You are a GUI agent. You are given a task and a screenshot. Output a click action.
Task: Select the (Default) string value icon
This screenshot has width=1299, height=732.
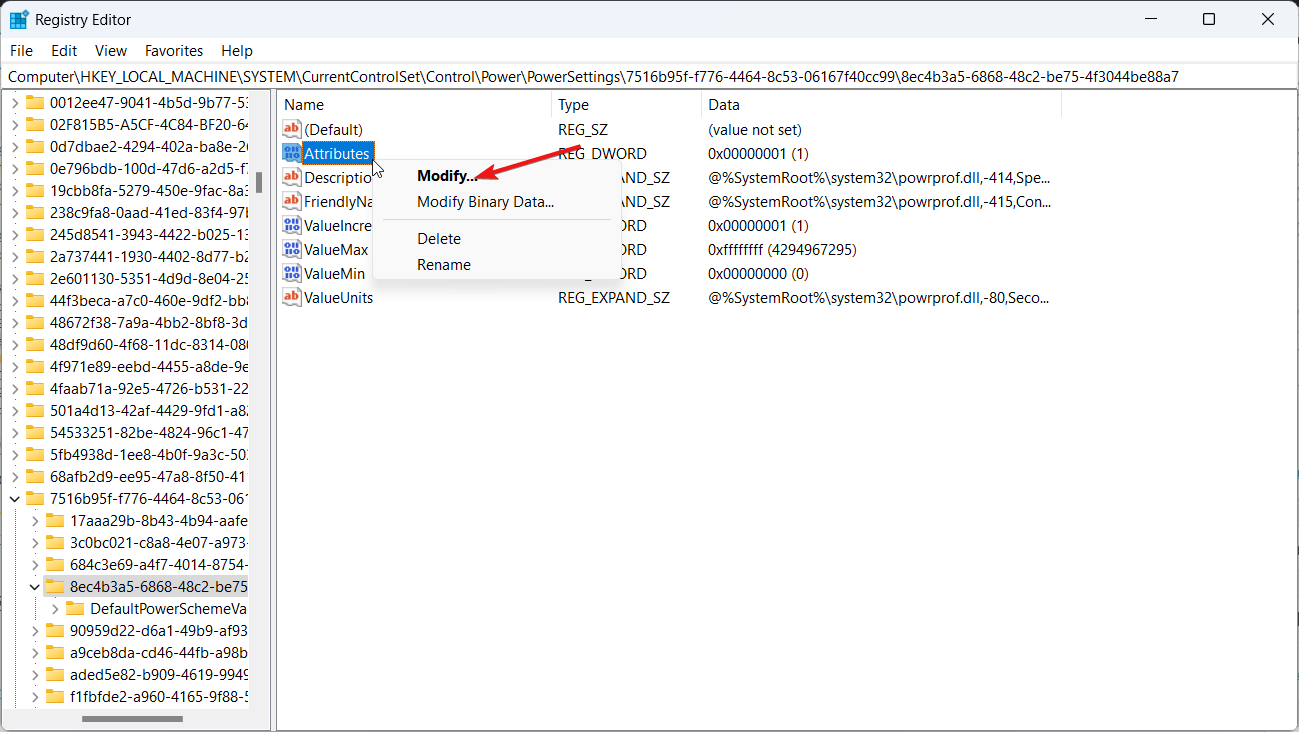pyautogui.click(x=292, y=129)
